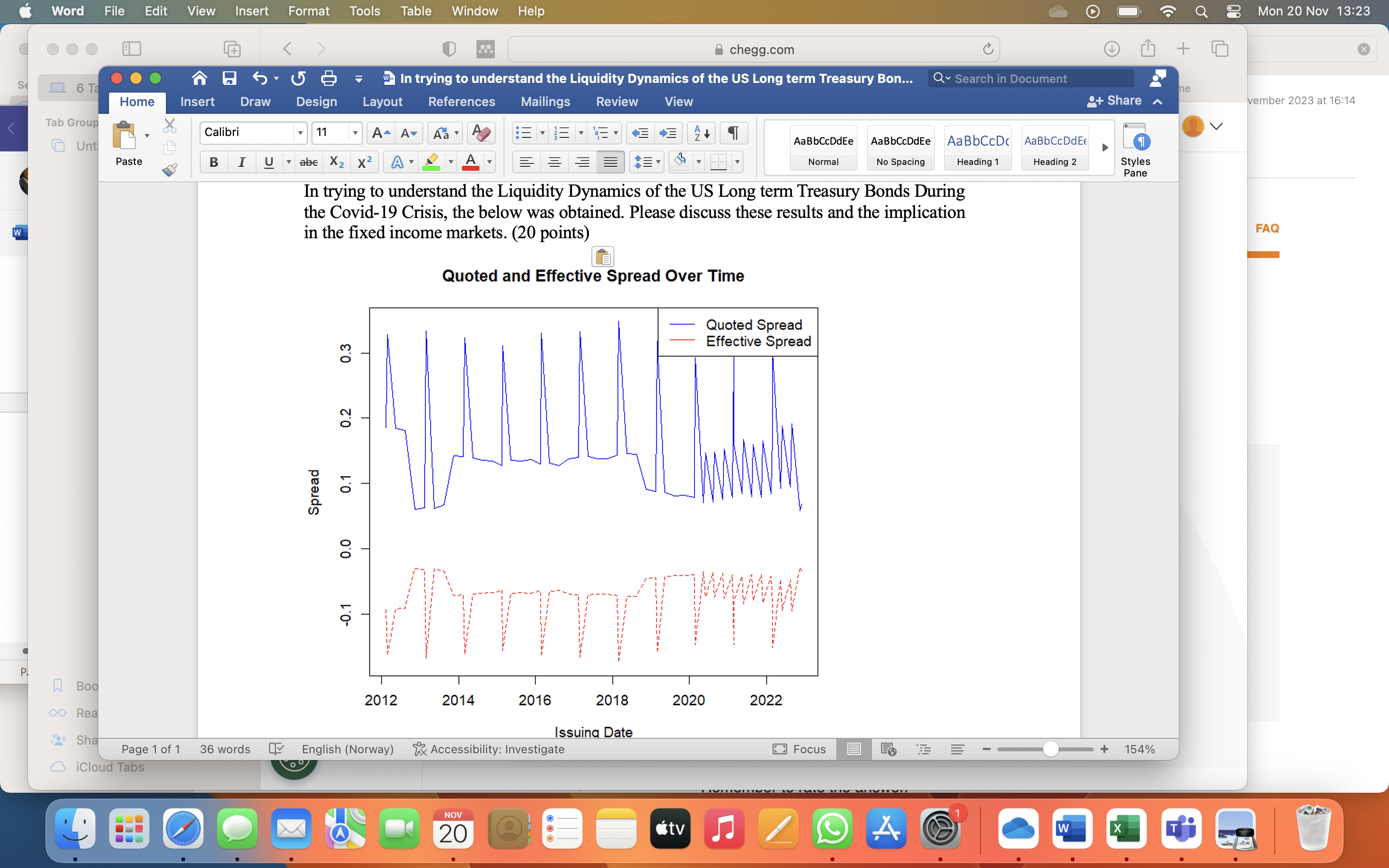This screenshot has width=1389, height=868.
Task: Expand the styles gallery arrow
Action: point(1105,148)
